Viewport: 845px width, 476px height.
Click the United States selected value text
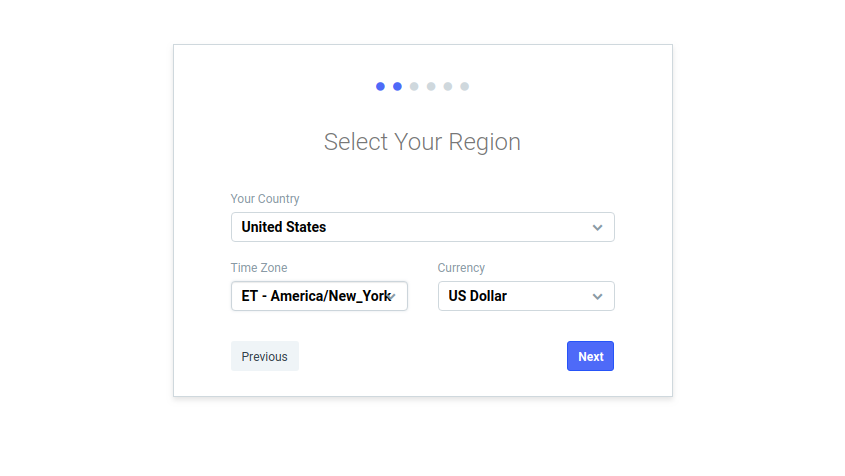pos(283,227)
